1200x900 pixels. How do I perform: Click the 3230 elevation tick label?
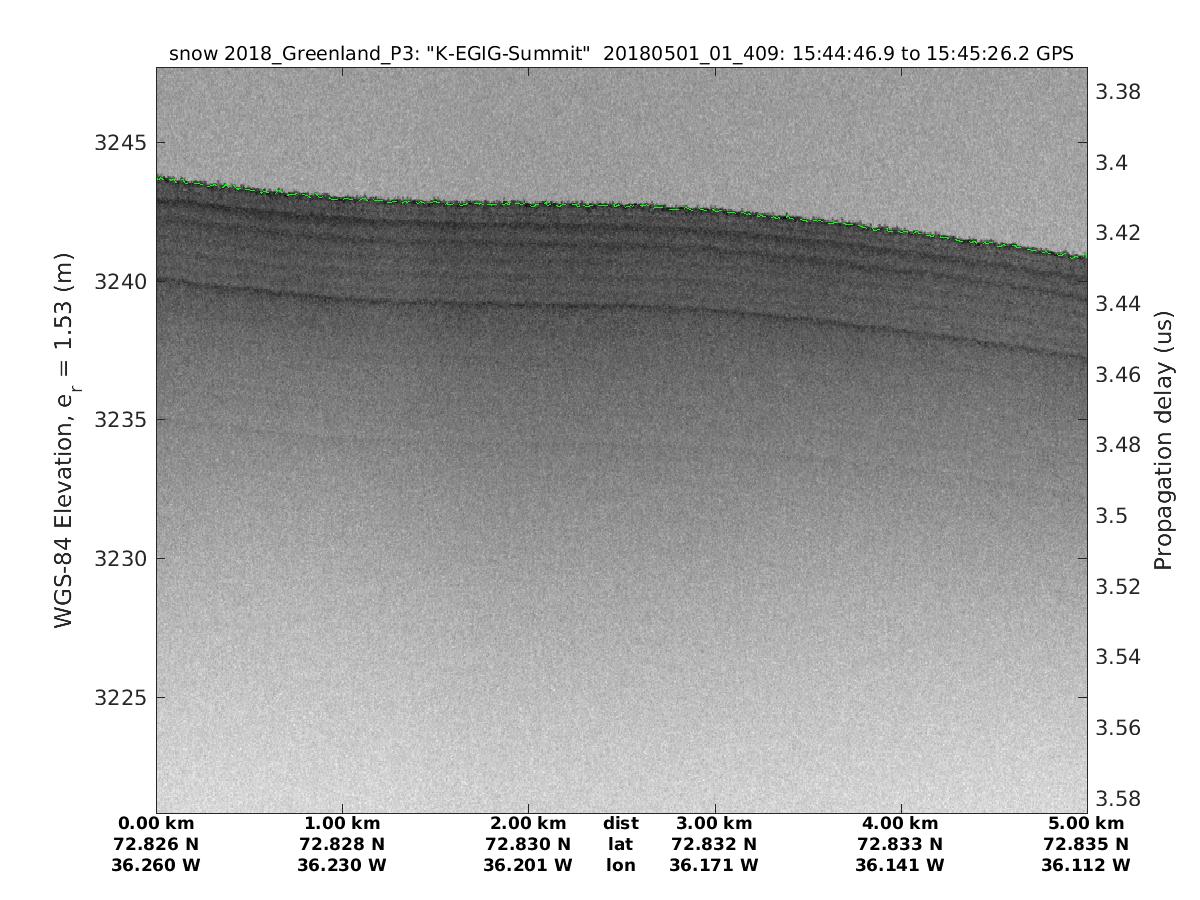(x=120, y=559)
